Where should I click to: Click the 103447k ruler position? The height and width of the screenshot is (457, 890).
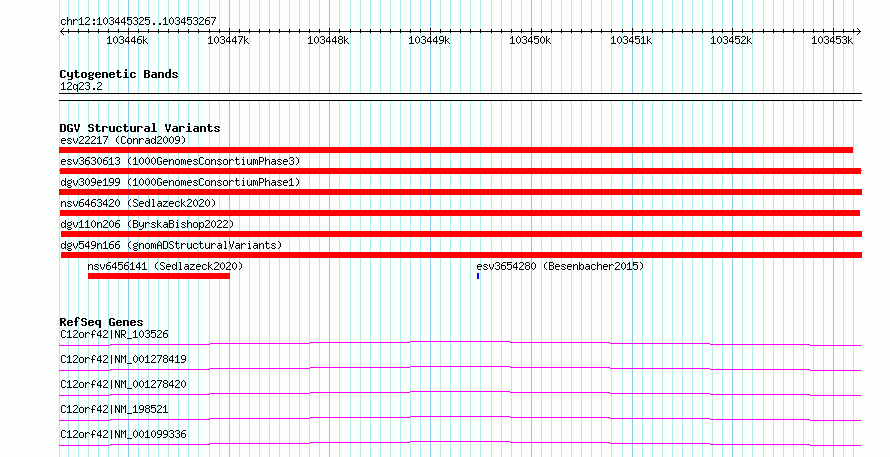coord(228,40)
